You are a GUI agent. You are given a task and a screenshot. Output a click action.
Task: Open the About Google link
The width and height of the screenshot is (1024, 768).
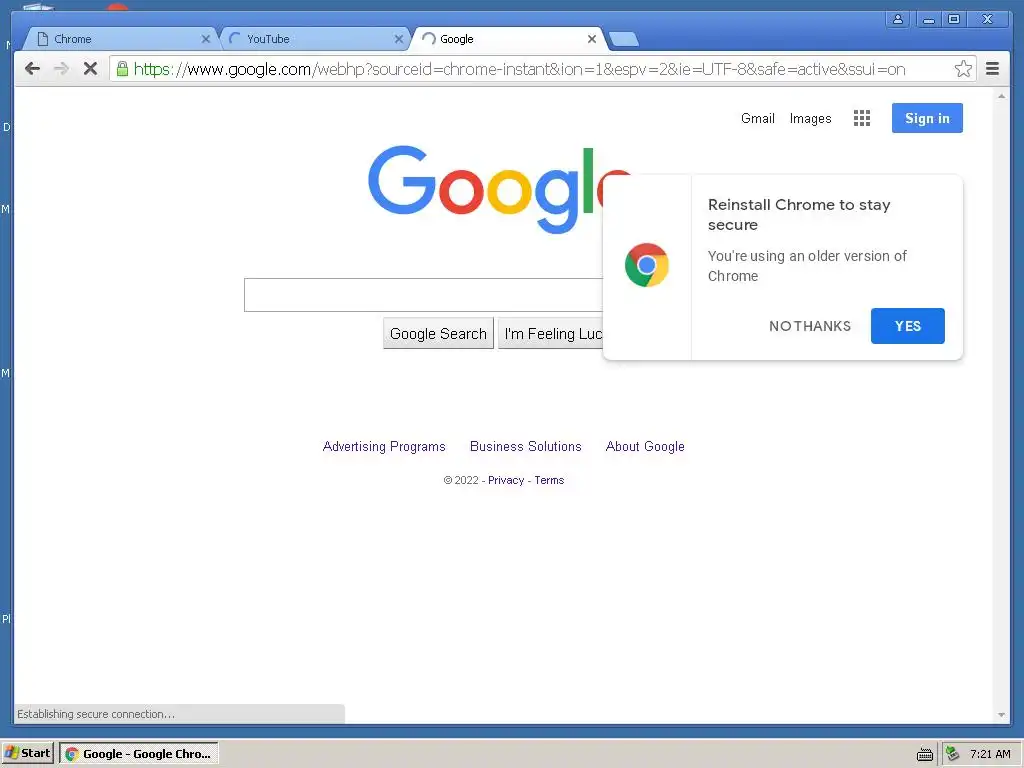[x=645, y=447]
